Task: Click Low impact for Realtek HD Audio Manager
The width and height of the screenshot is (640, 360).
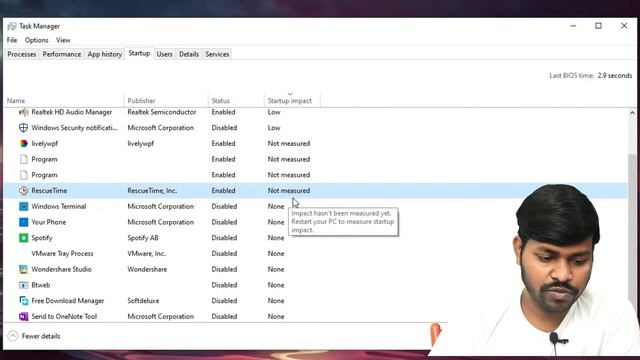Action: [274, 112]
